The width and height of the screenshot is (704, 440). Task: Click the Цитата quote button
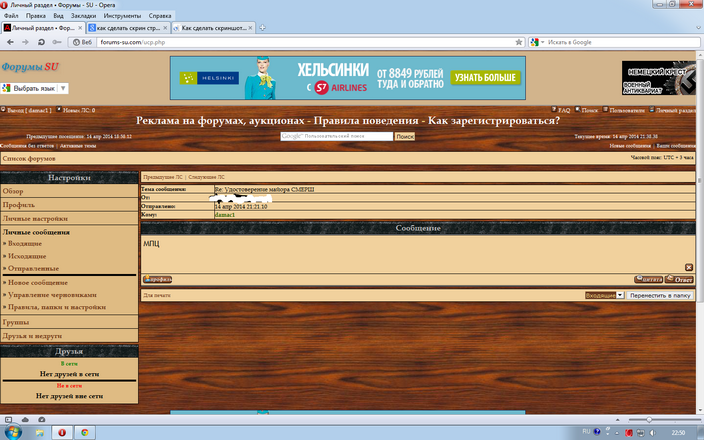pyautogui.click(x=648, y=280)
